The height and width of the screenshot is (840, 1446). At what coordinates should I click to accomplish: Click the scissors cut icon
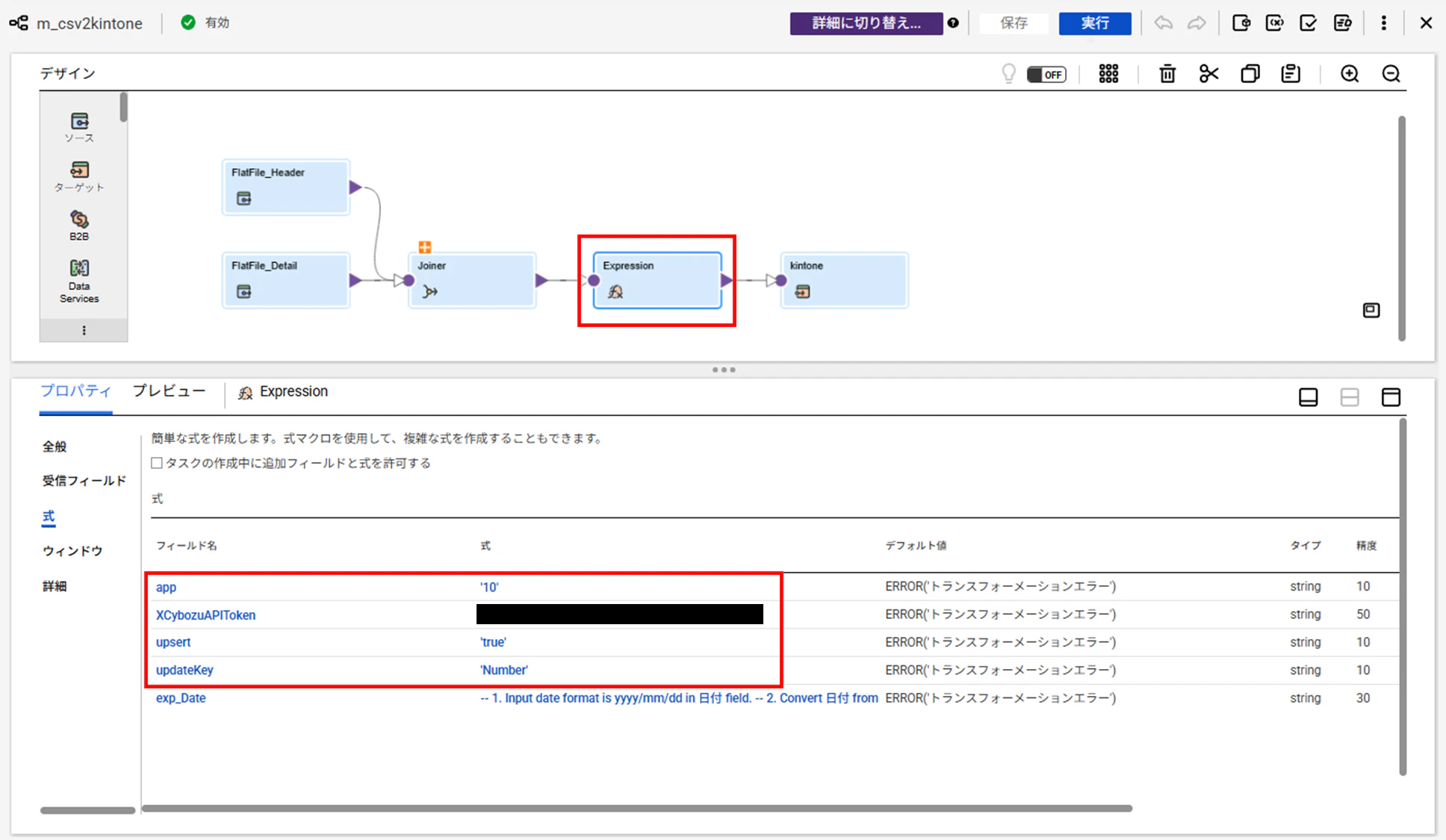click(1208, 74)
